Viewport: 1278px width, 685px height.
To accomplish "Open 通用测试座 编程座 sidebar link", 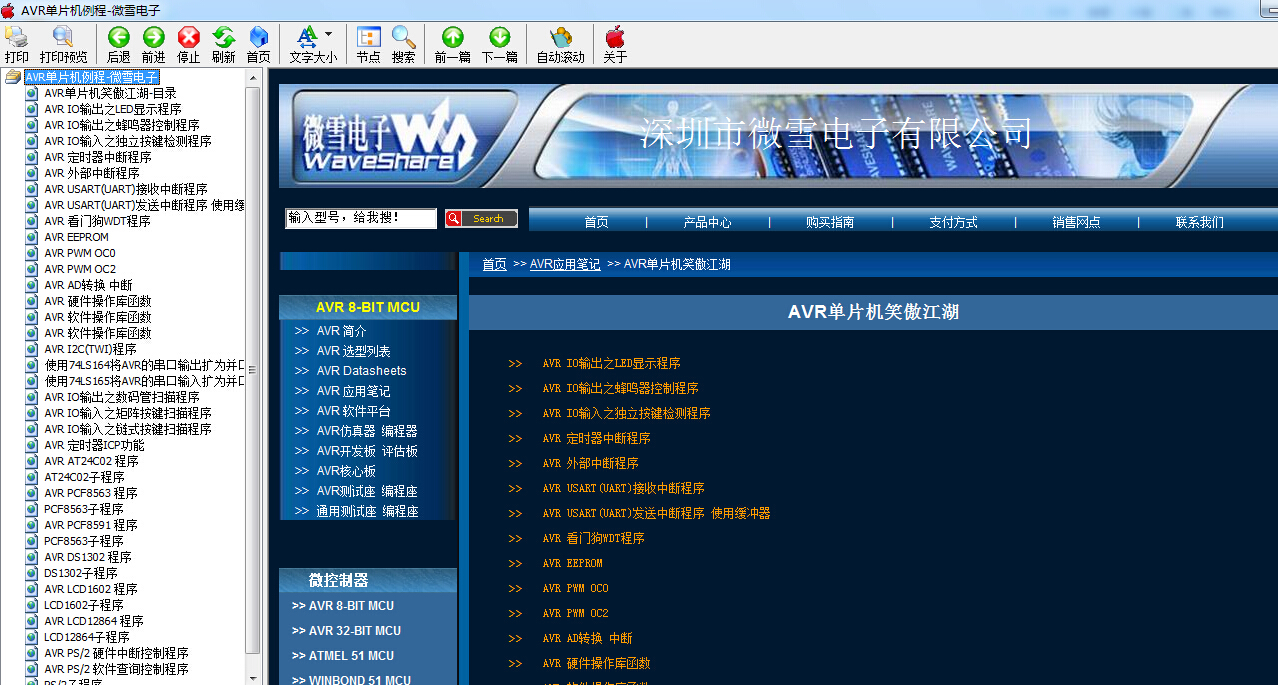I will (367, 511).
